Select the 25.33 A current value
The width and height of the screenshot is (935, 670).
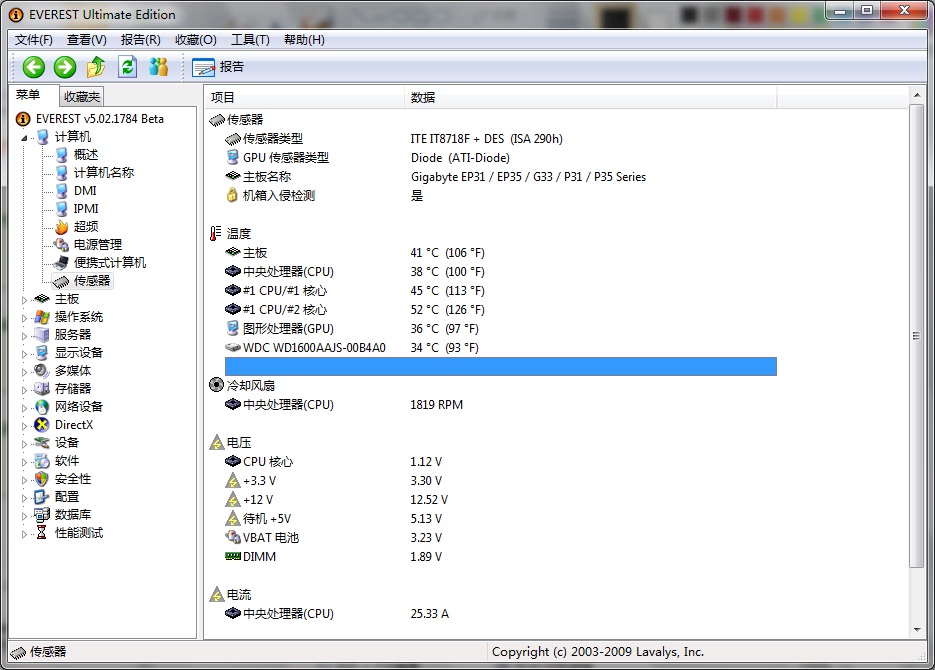click(429, 614)
